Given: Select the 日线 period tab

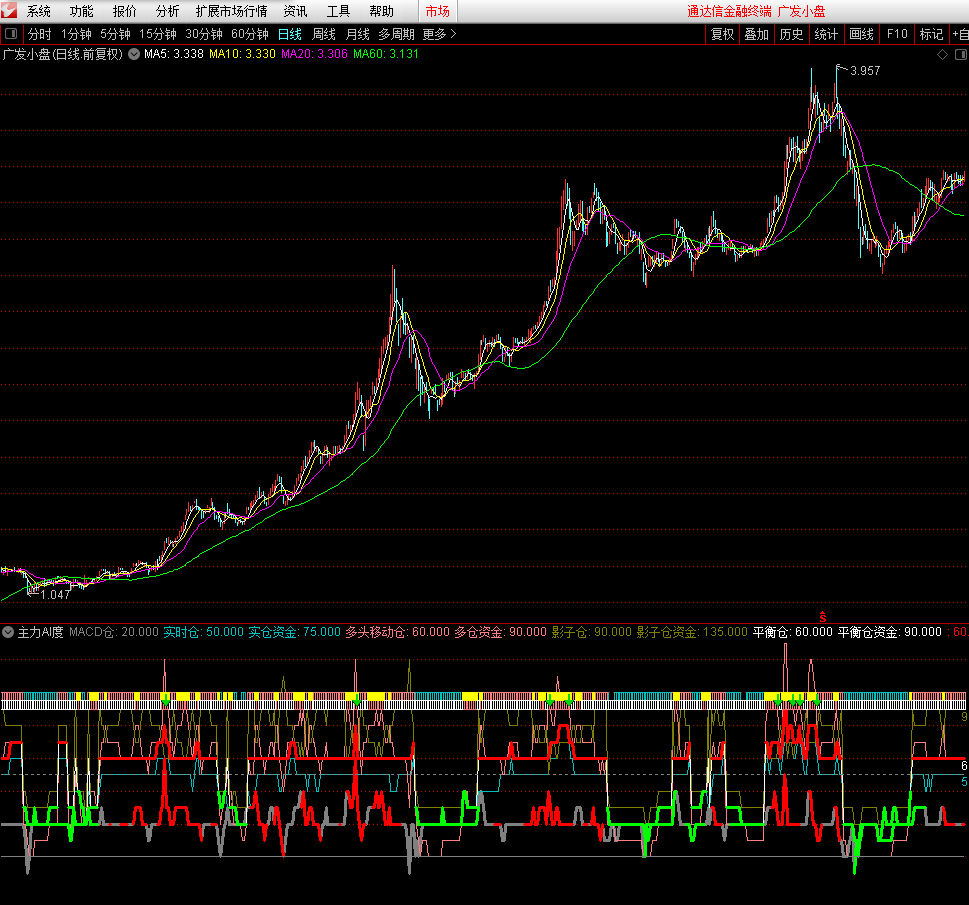Looking at the screenshot, I should [x=290, y=34].
